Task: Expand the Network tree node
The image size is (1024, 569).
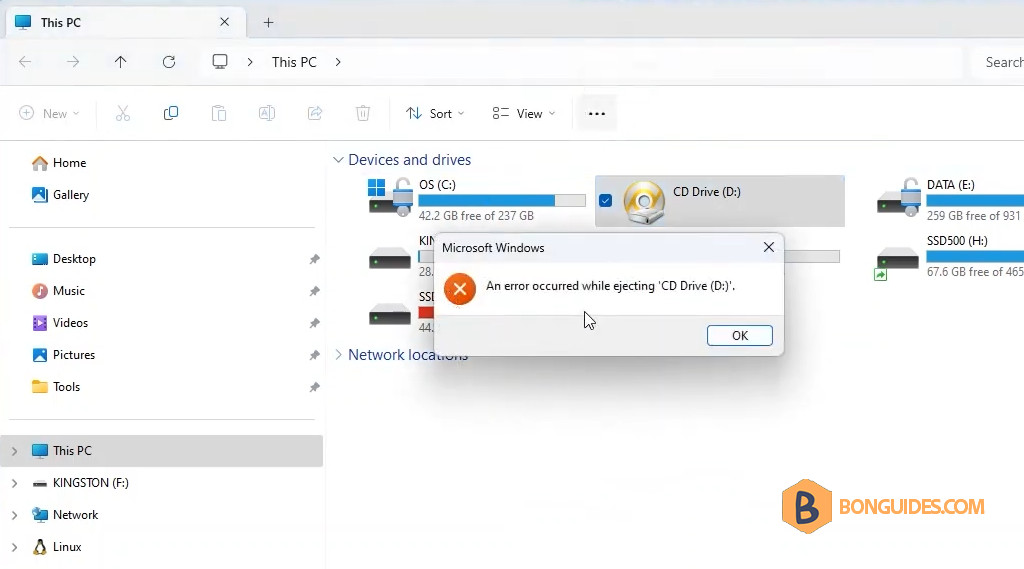Action: [14, 515]
